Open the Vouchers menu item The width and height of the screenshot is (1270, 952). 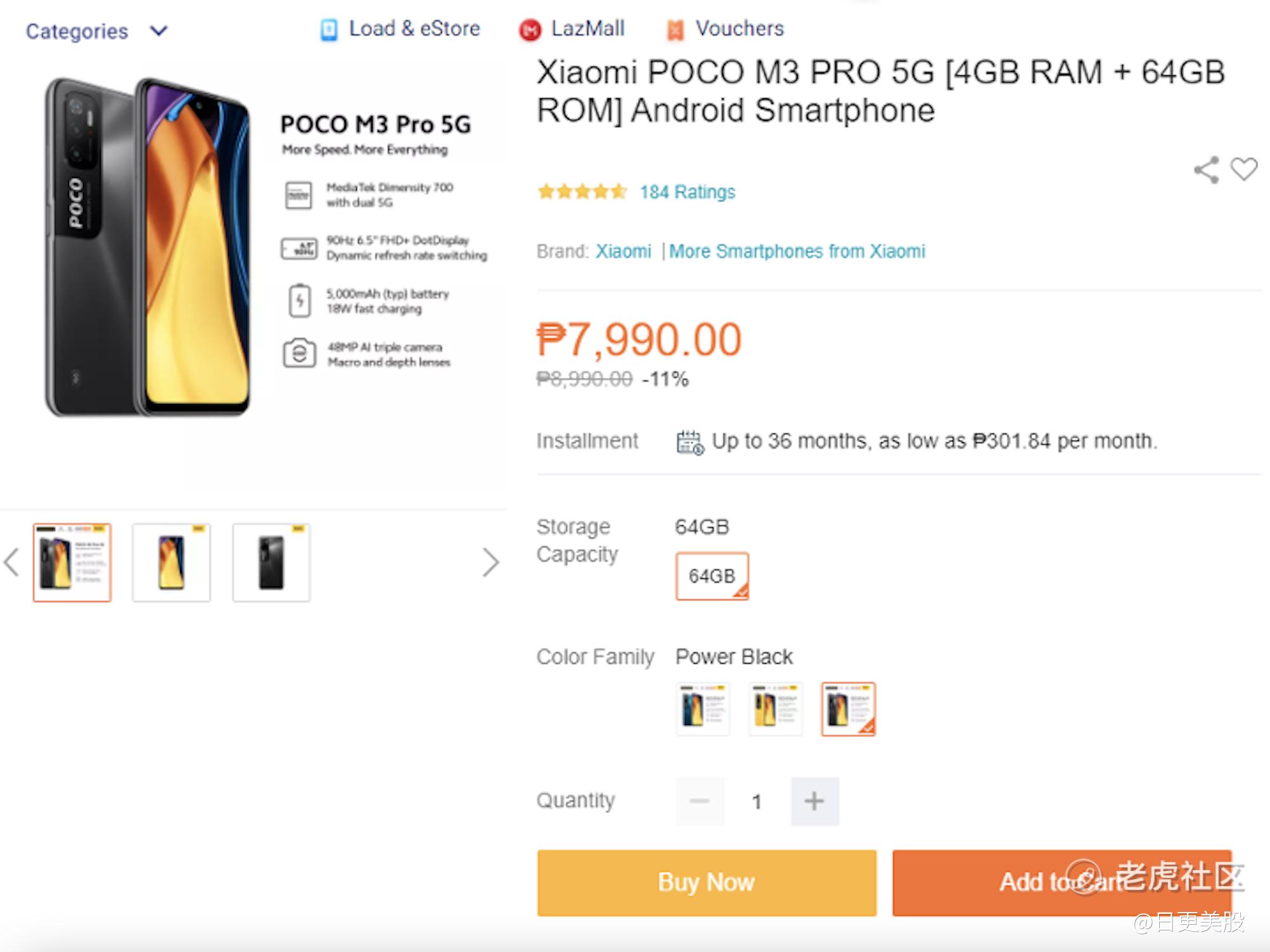739,29
